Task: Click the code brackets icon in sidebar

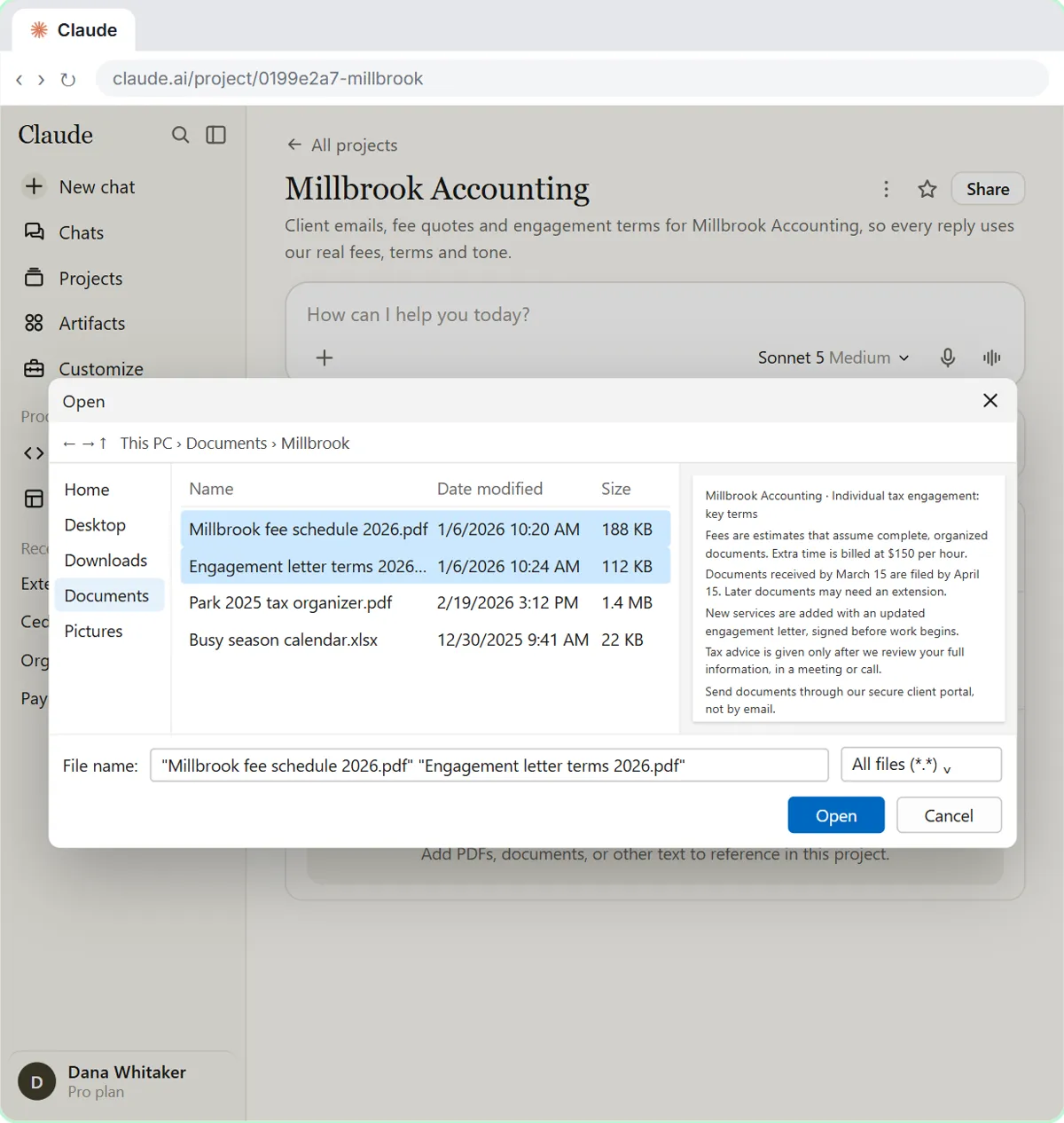Action: pyautogui.click(x=34, y=453)
